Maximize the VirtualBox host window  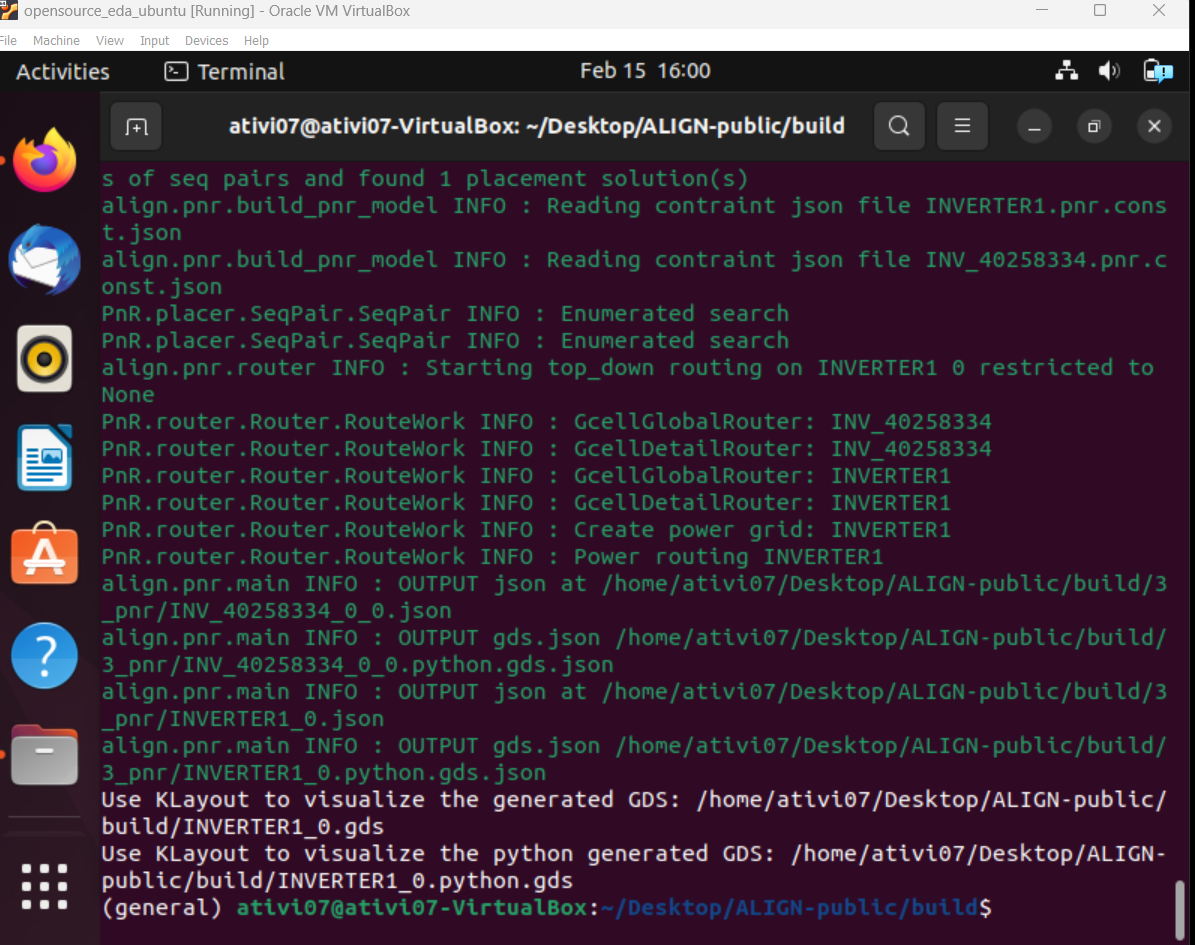(1100, 11)
